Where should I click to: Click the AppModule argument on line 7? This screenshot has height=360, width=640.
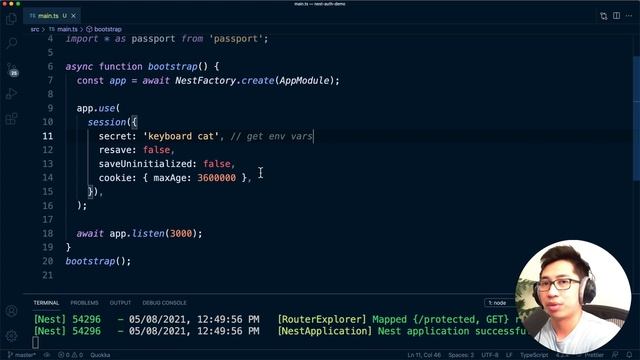point(304,80)
